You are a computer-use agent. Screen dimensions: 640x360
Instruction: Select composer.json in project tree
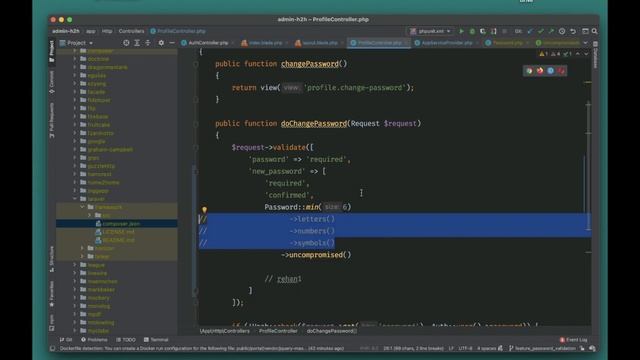click(121, 224)
